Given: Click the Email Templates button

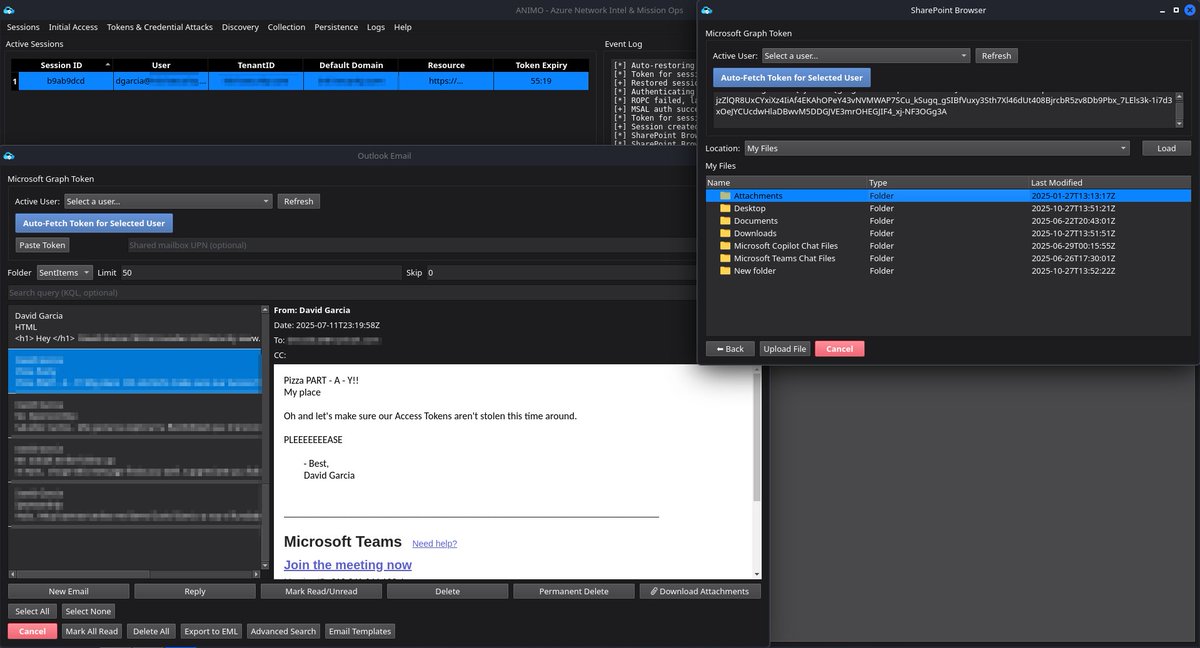Looking at the screenshot, I should (x=360, y=631).
